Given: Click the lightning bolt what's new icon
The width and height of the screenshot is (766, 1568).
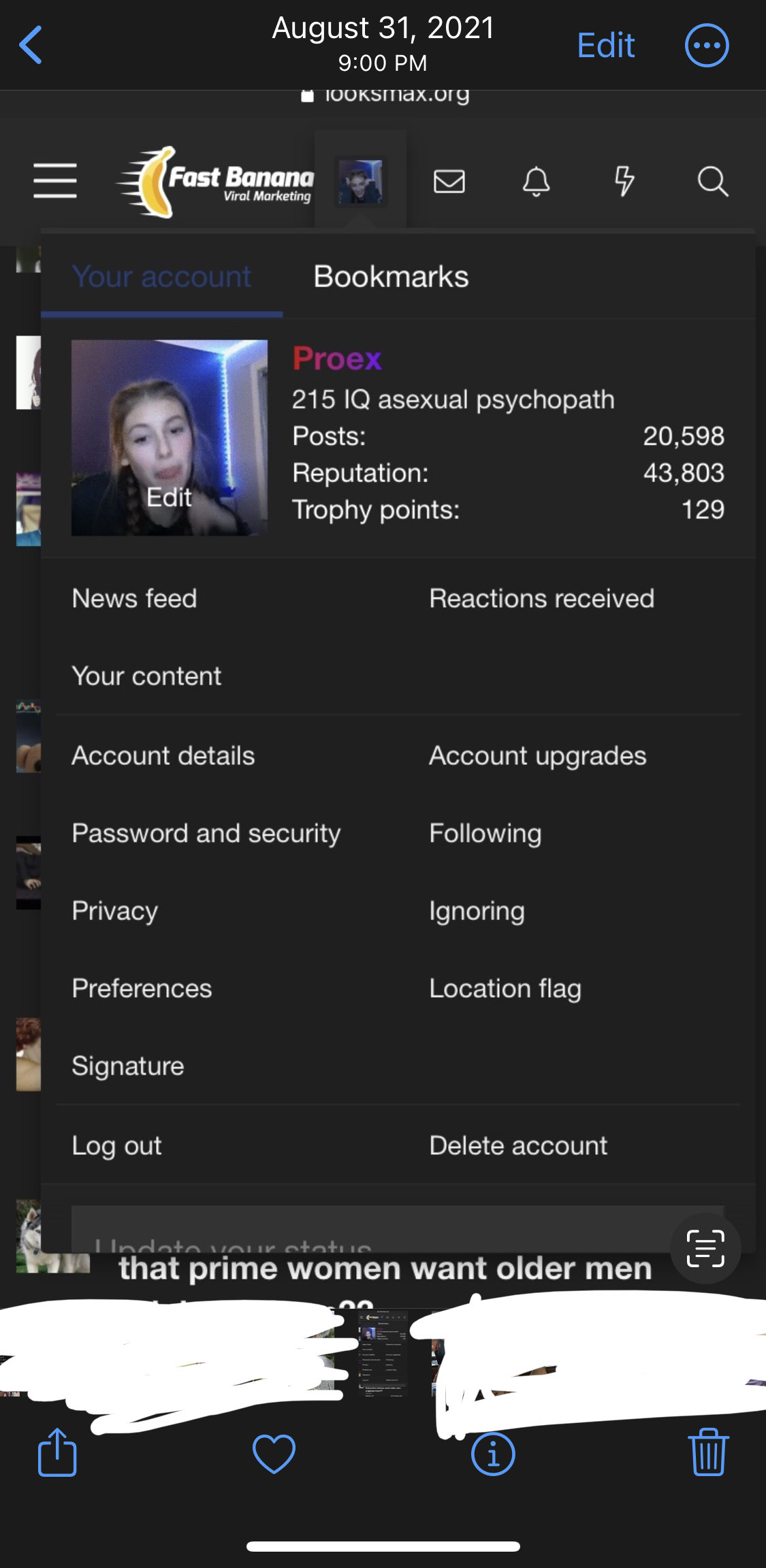Looking at the screenshot, I should pos(624,181).
